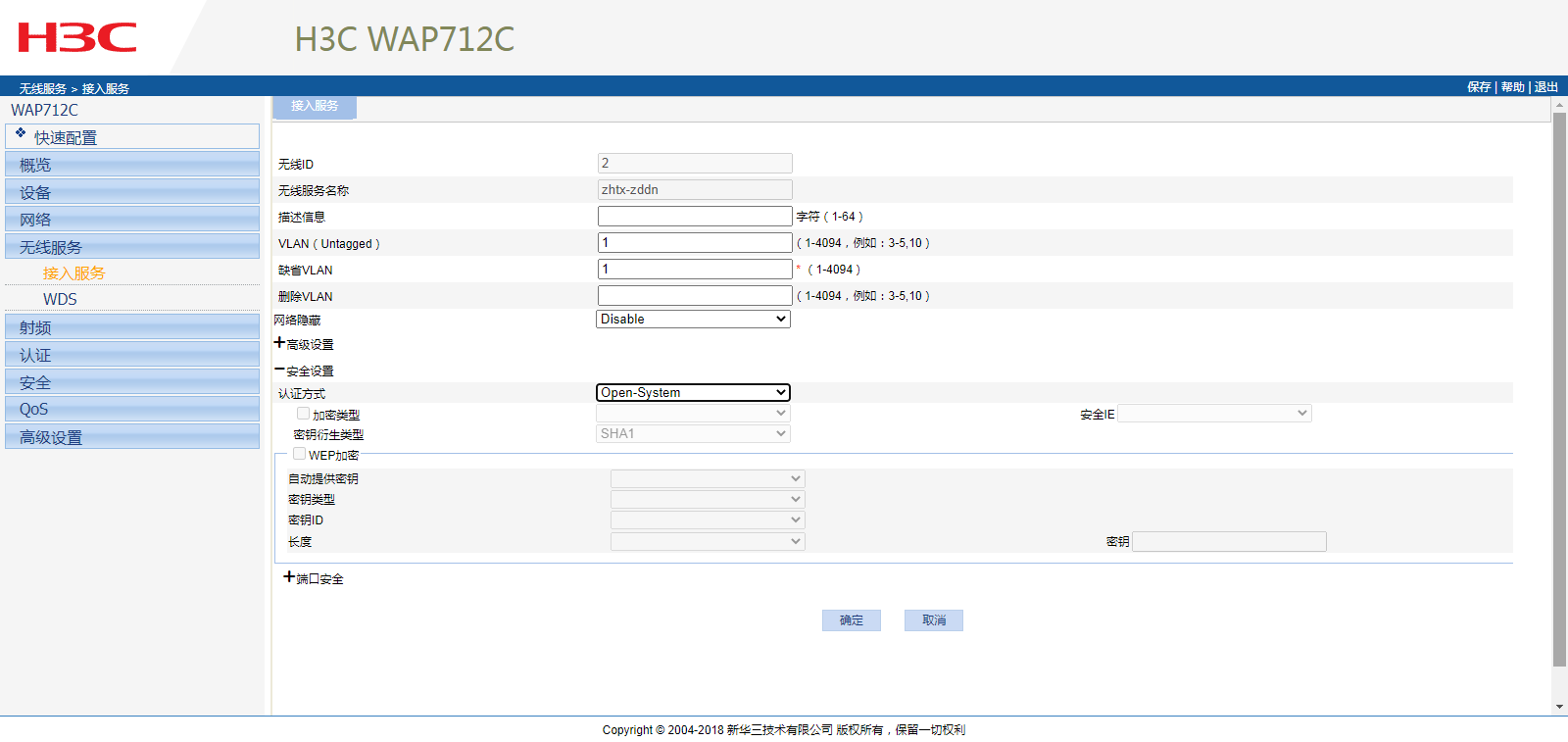Image resolution: width=1568 pixels, height=742 pixels.
Task: Open the 密钥衍生类型 SHA1 dropdown
Action: (694, 434)
